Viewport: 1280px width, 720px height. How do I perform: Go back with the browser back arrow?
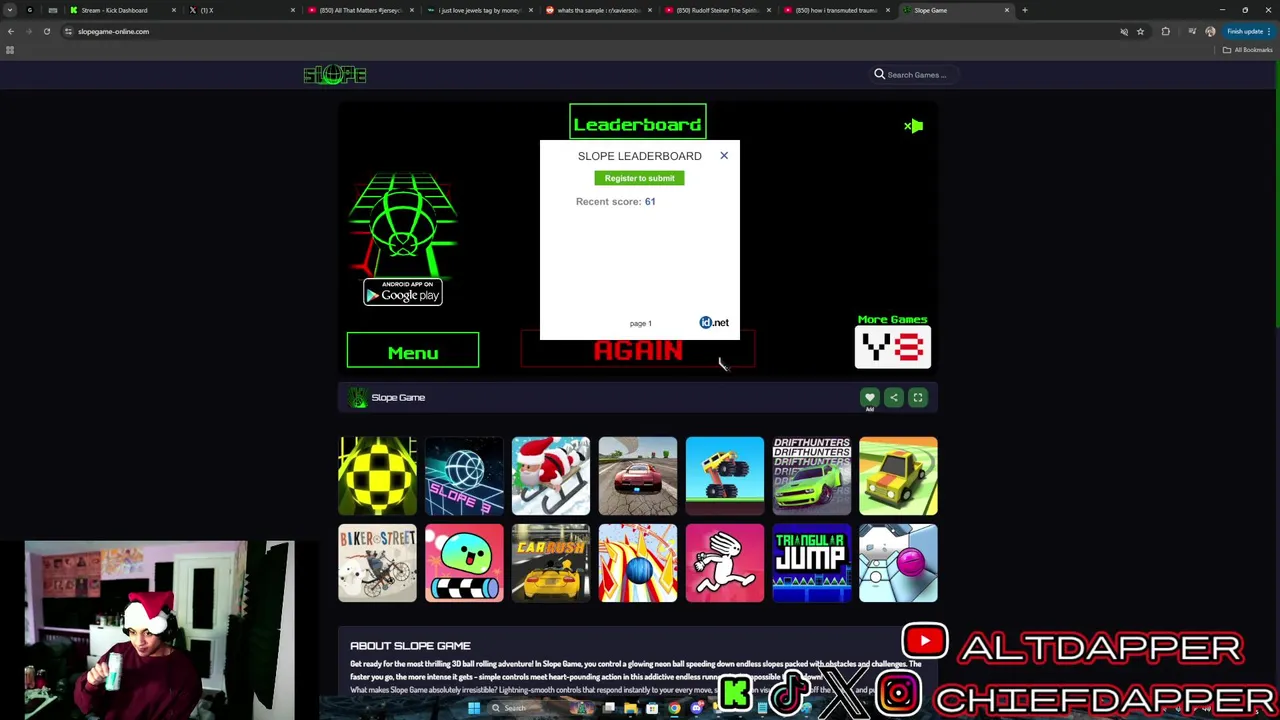click(x=11, y=31)
